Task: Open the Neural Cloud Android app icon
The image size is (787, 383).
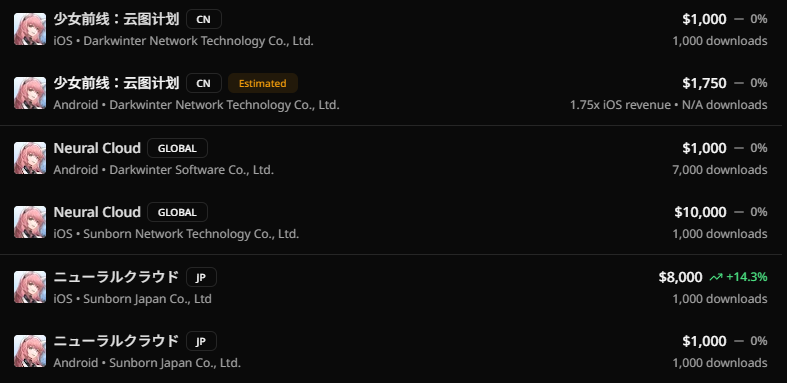Action: [x=30, y=158]
